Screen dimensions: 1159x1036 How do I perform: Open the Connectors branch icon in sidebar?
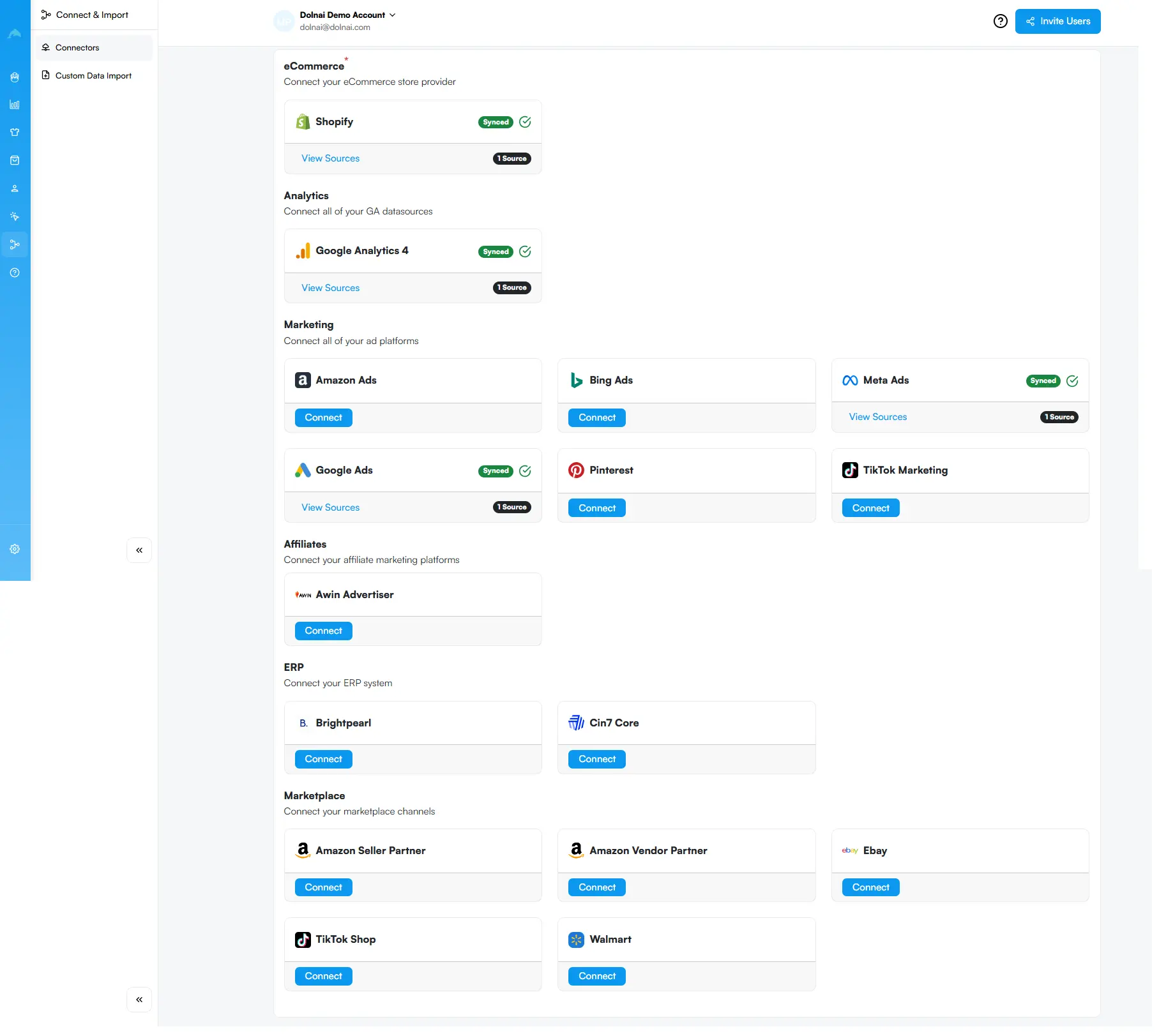pyautogui.click(x=15, y=244)
